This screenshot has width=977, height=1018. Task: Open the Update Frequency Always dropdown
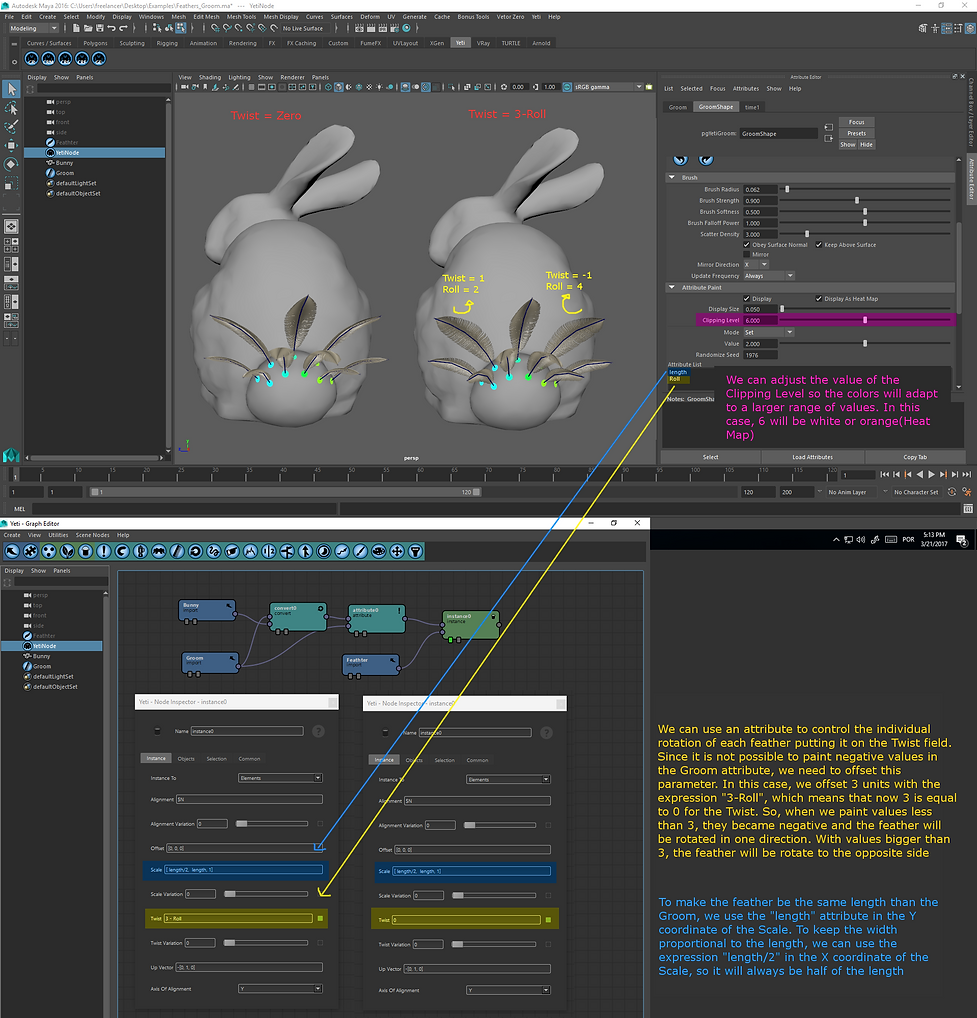click(769, 276)
